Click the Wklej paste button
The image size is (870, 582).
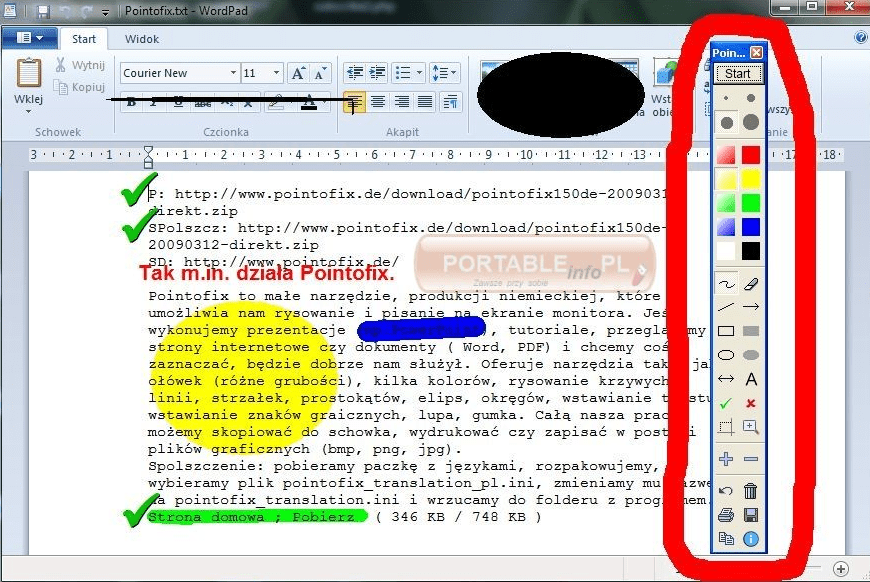pos(28,81)
